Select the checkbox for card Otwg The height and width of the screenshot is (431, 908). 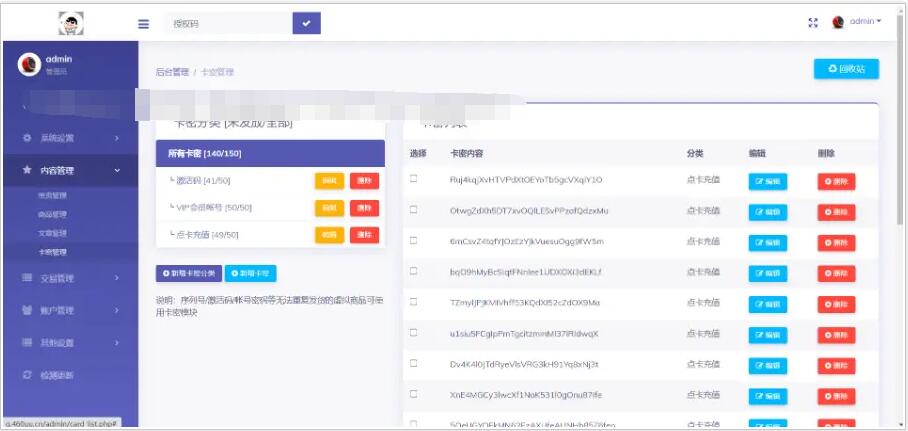click(413, 209)
